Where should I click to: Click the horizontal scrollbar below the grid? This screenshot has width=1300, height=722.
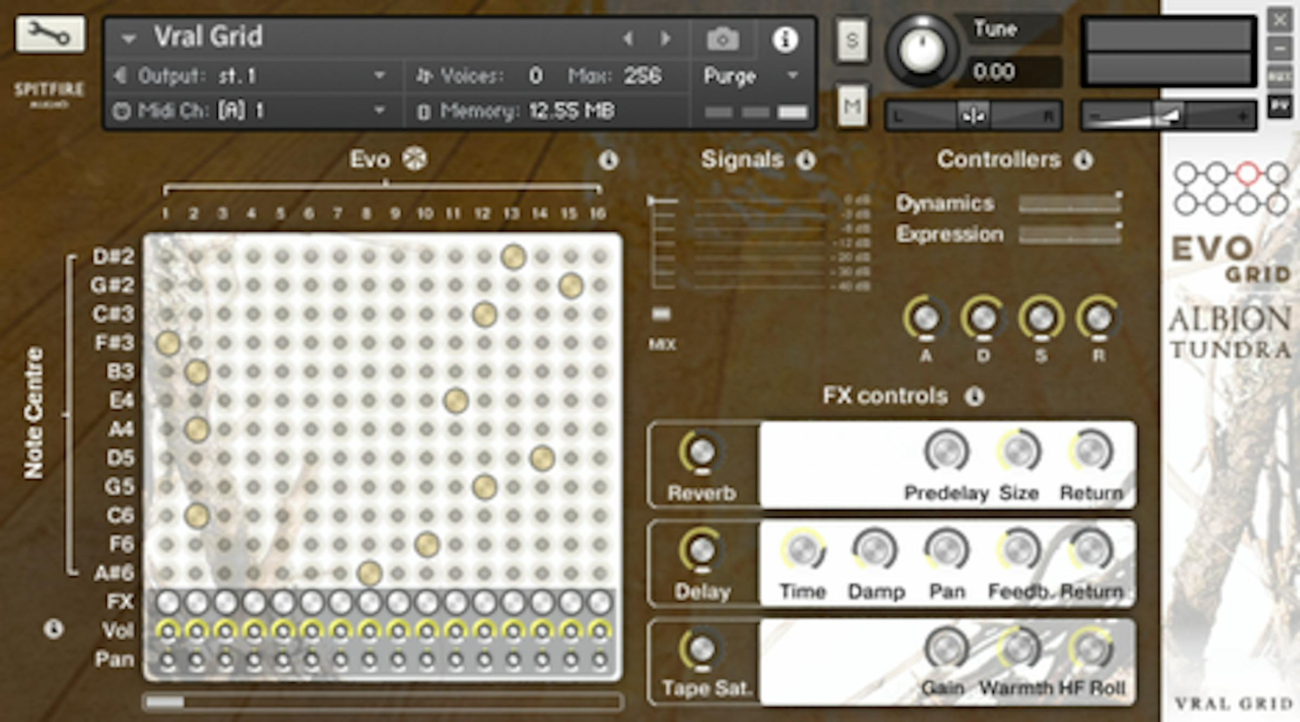[x=382, y=702]
